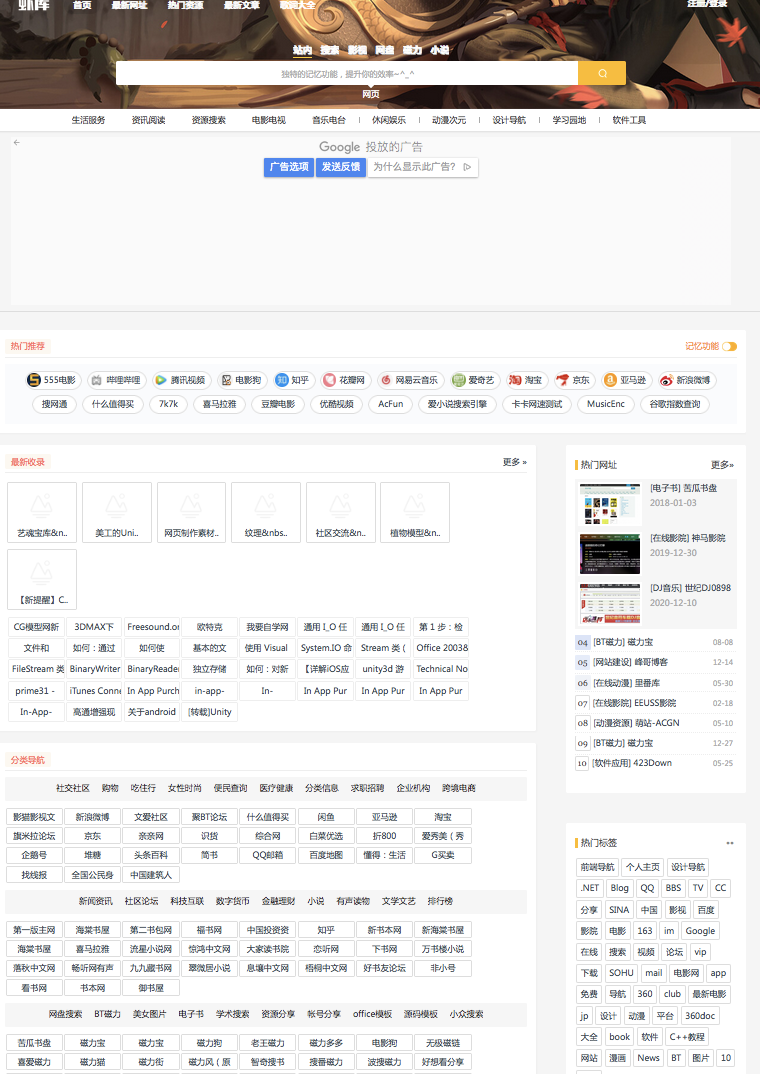Go to 首页 in top navigation
Screen dimensions: 760x1074
(82, 5)
